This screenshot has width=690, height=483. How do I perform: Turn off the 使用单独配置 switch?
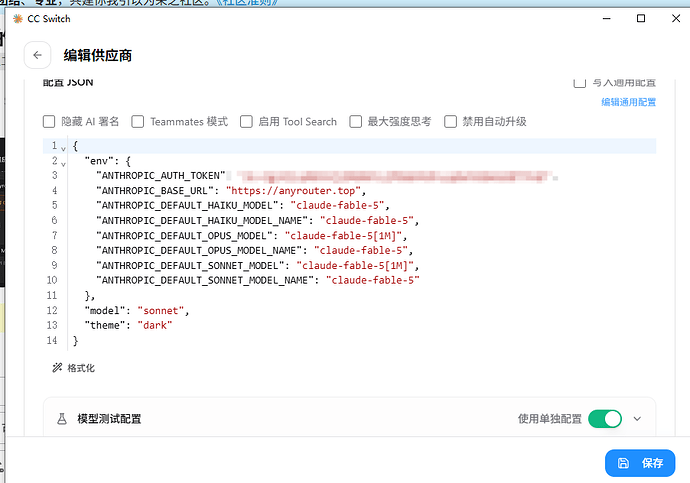point(605,419)
